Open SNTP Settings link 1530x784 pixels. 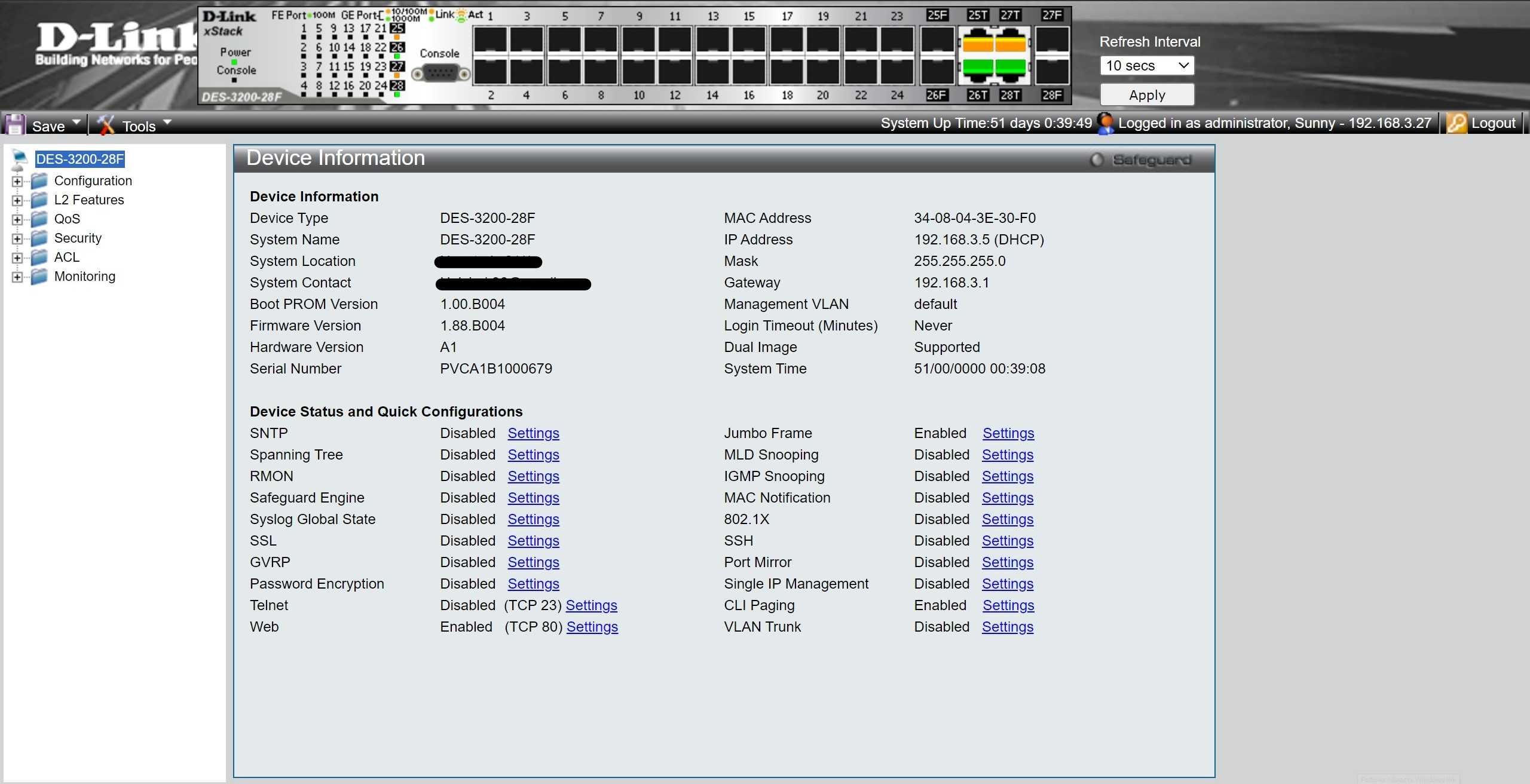[x=533, y=433]
